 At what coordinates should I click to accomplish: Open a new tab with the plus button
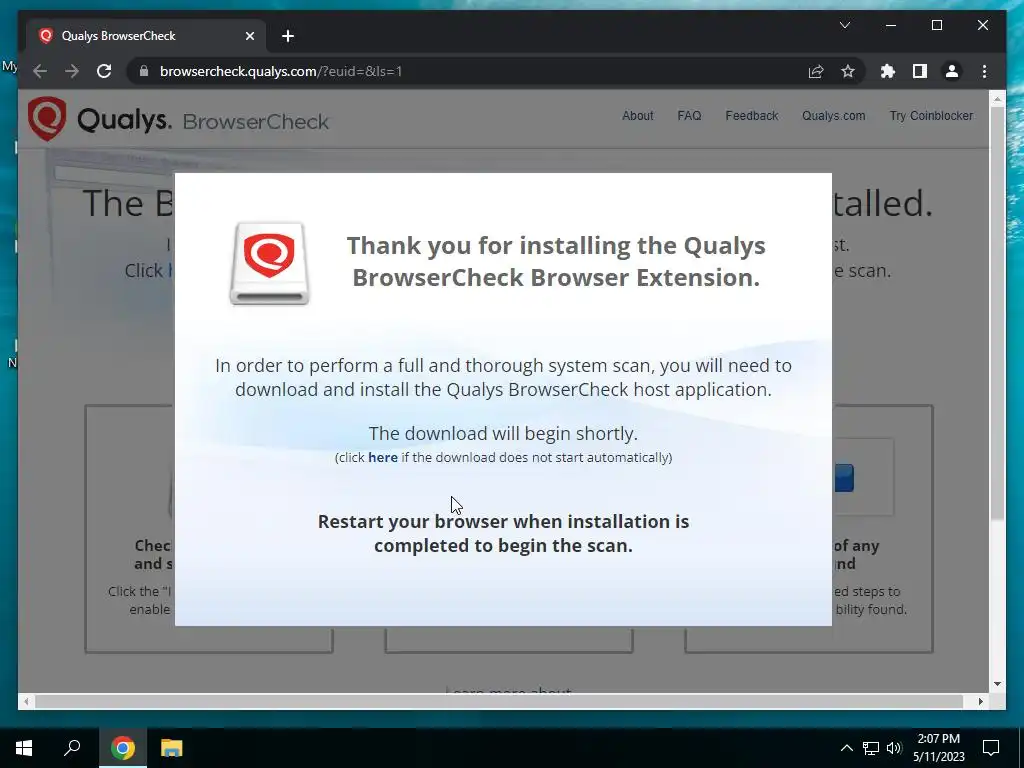(x=288, y=36)
